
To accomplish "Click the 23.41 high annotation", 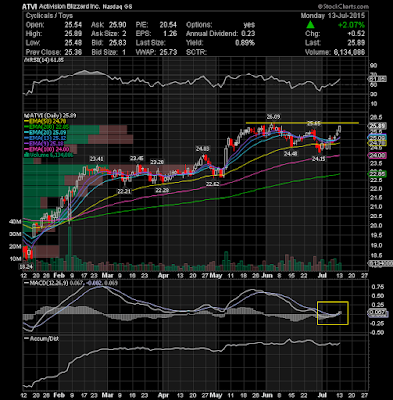I will (x=96, y=159).
